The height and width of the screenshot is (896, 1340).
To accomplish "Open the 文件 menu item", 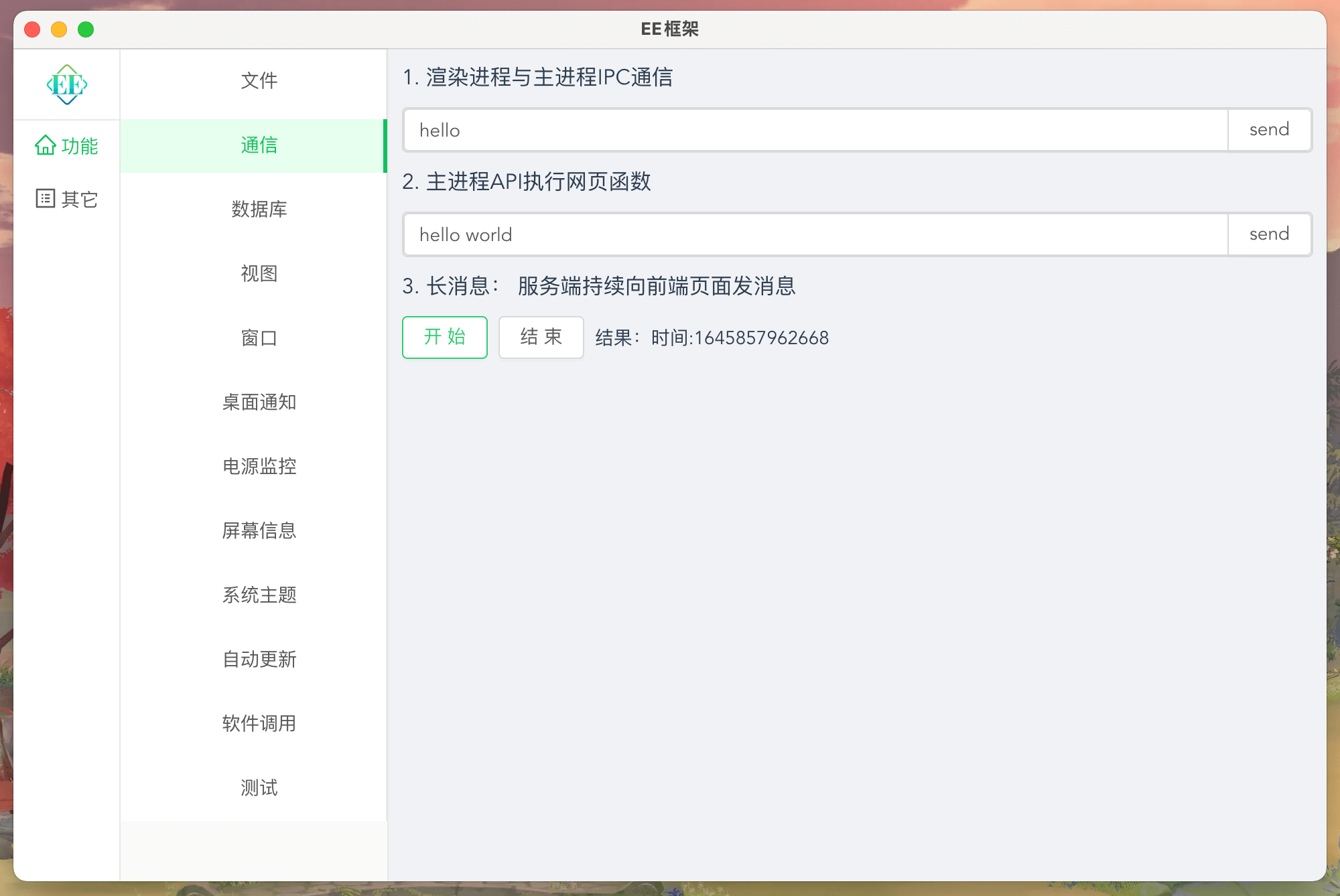I will 259,80.
